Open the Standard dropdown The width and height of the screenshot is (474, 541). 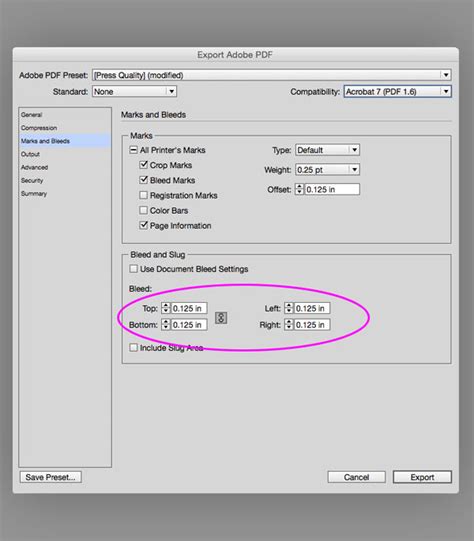pos(135,91)
